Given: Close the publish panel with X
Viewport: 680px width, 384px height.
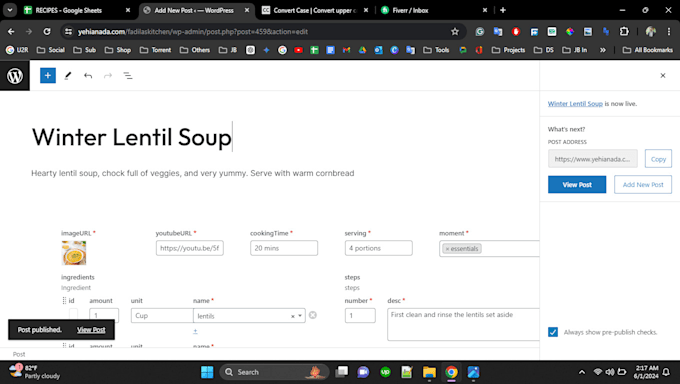Looking at the screenshot, I should coord(663,75).
